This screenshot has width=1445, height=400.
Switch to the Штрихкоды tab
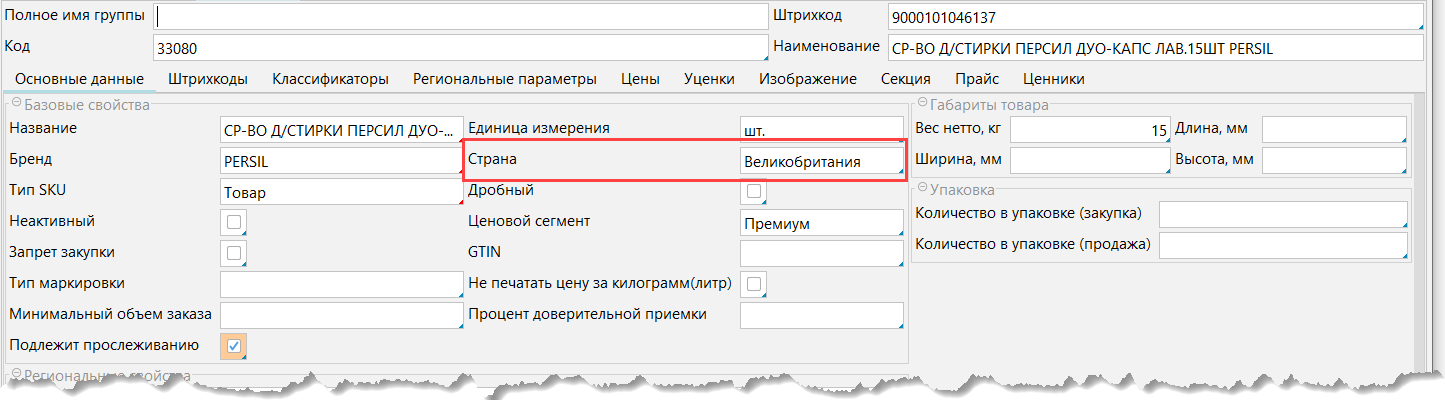click(208, 79)
